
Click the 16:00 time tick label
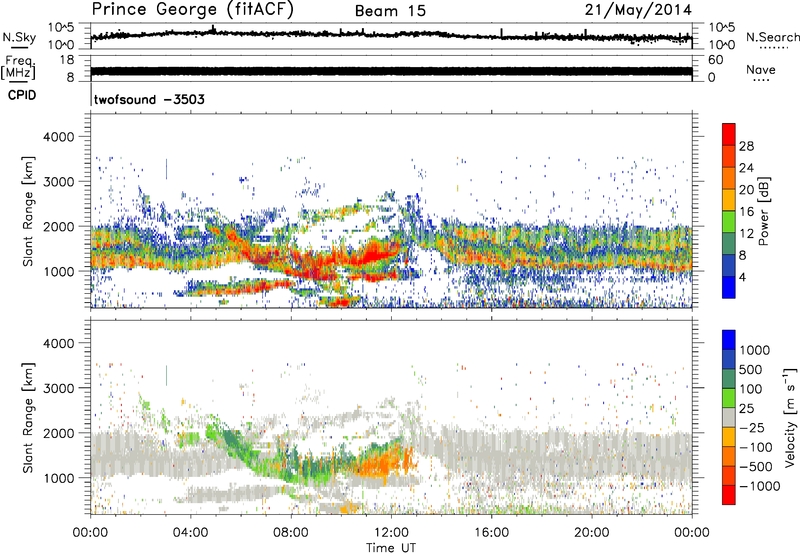491,533
